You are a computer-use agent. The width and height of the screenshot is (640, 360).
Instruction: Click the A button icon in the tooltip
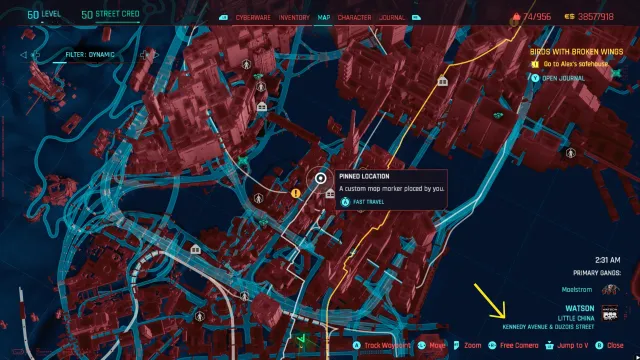345,202
